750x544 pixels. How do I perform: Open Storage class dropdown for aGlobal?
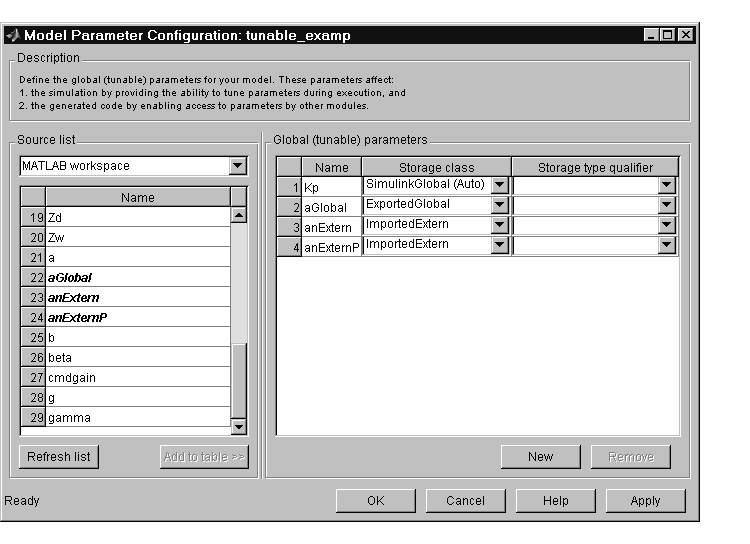500,206
